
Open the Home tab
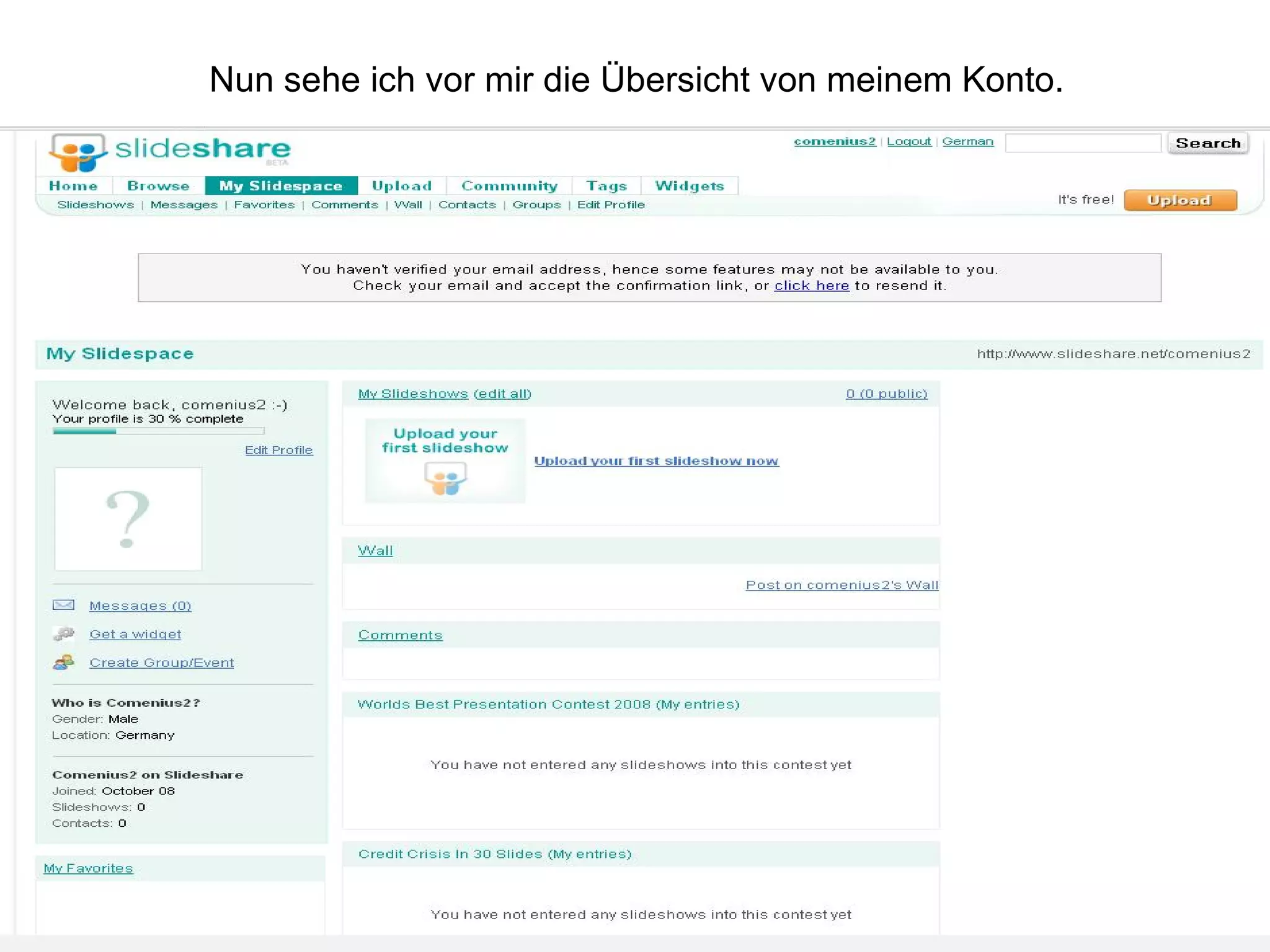pos(73,186)
